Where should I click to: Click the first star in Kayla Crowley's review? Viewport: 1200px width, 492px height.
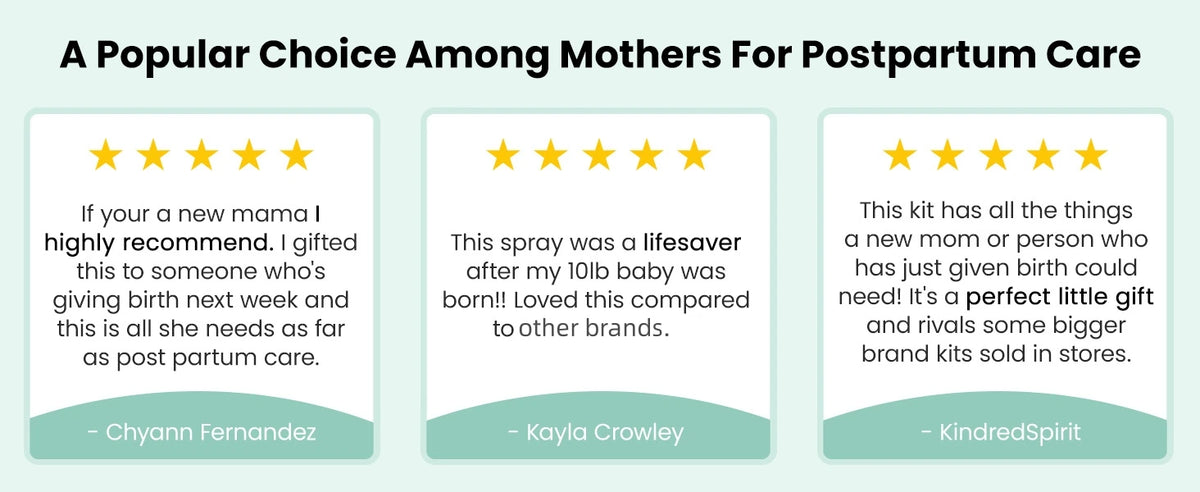pos(502,155)
